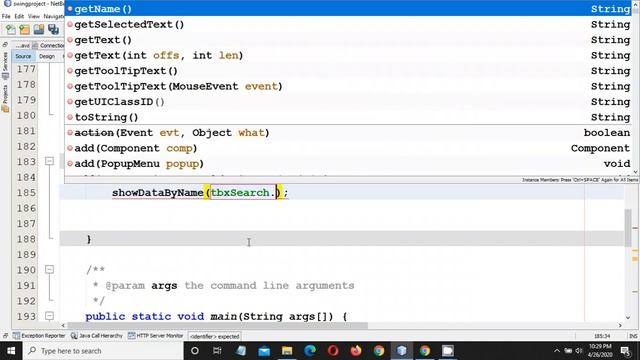Open the notification center
Image resolution: width=640 pixels, height=360 pixels.
(625, 351)
